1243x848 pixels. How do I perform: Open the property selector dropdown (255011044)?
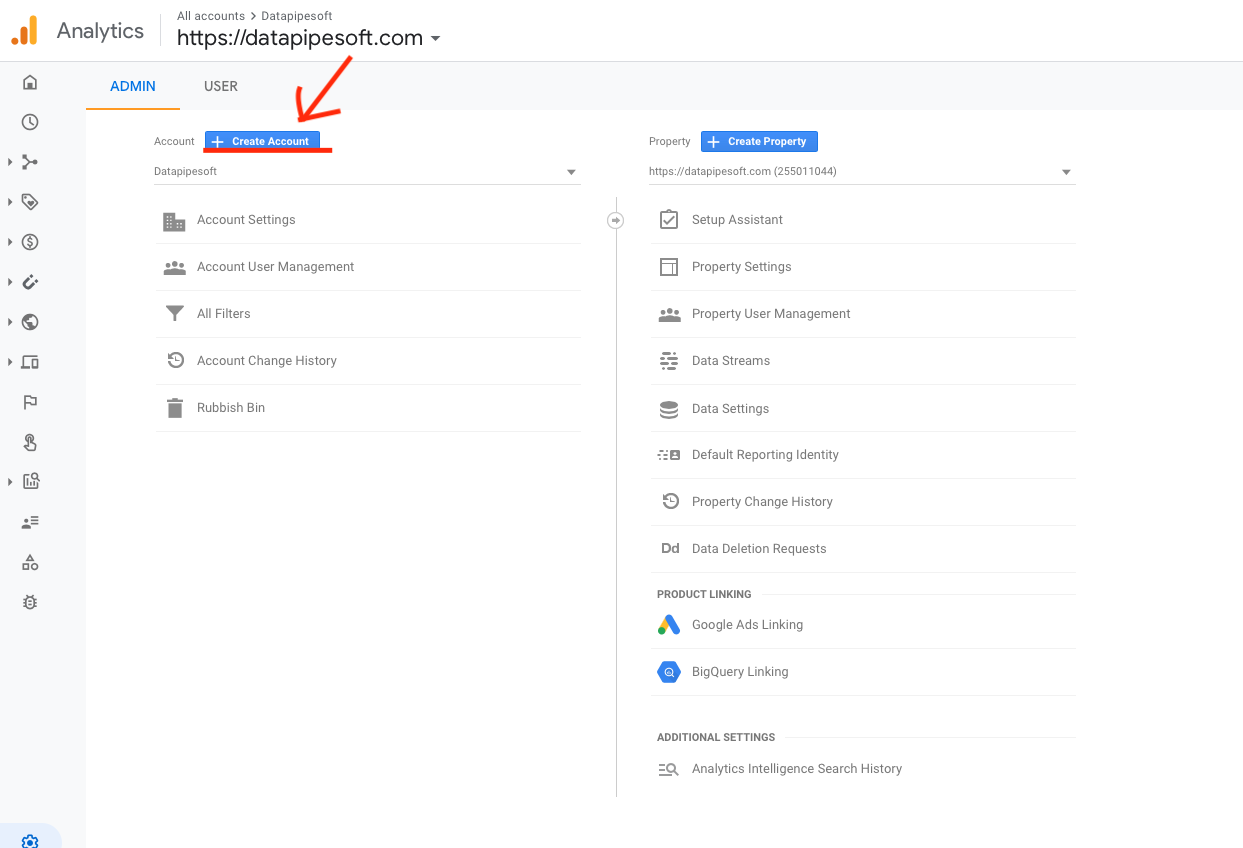862,172
